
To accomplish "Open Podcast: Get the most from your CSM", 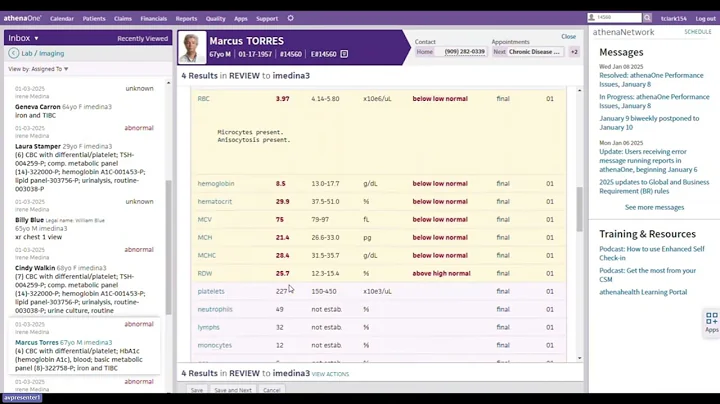I will point(647,275).
